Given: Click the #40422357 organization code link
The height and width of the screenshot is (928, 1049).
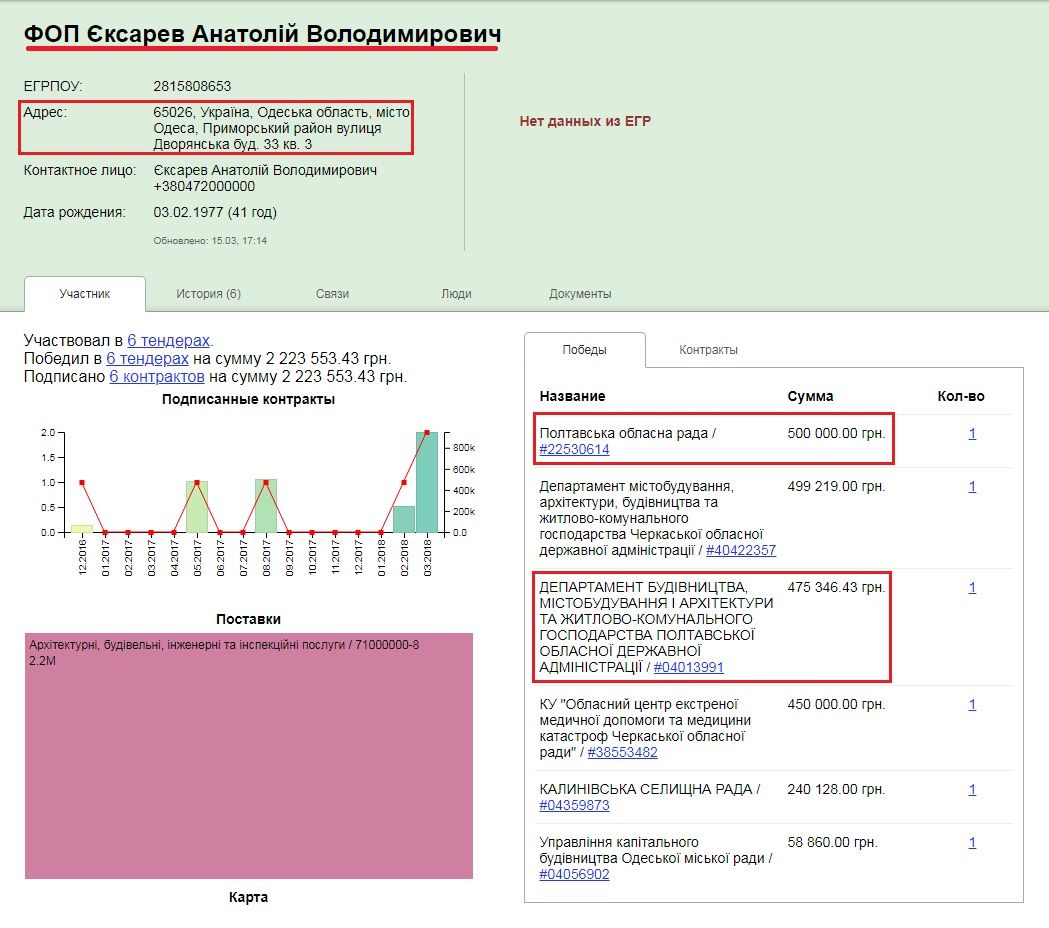Looking at the screenshot, I should point(741,551).
